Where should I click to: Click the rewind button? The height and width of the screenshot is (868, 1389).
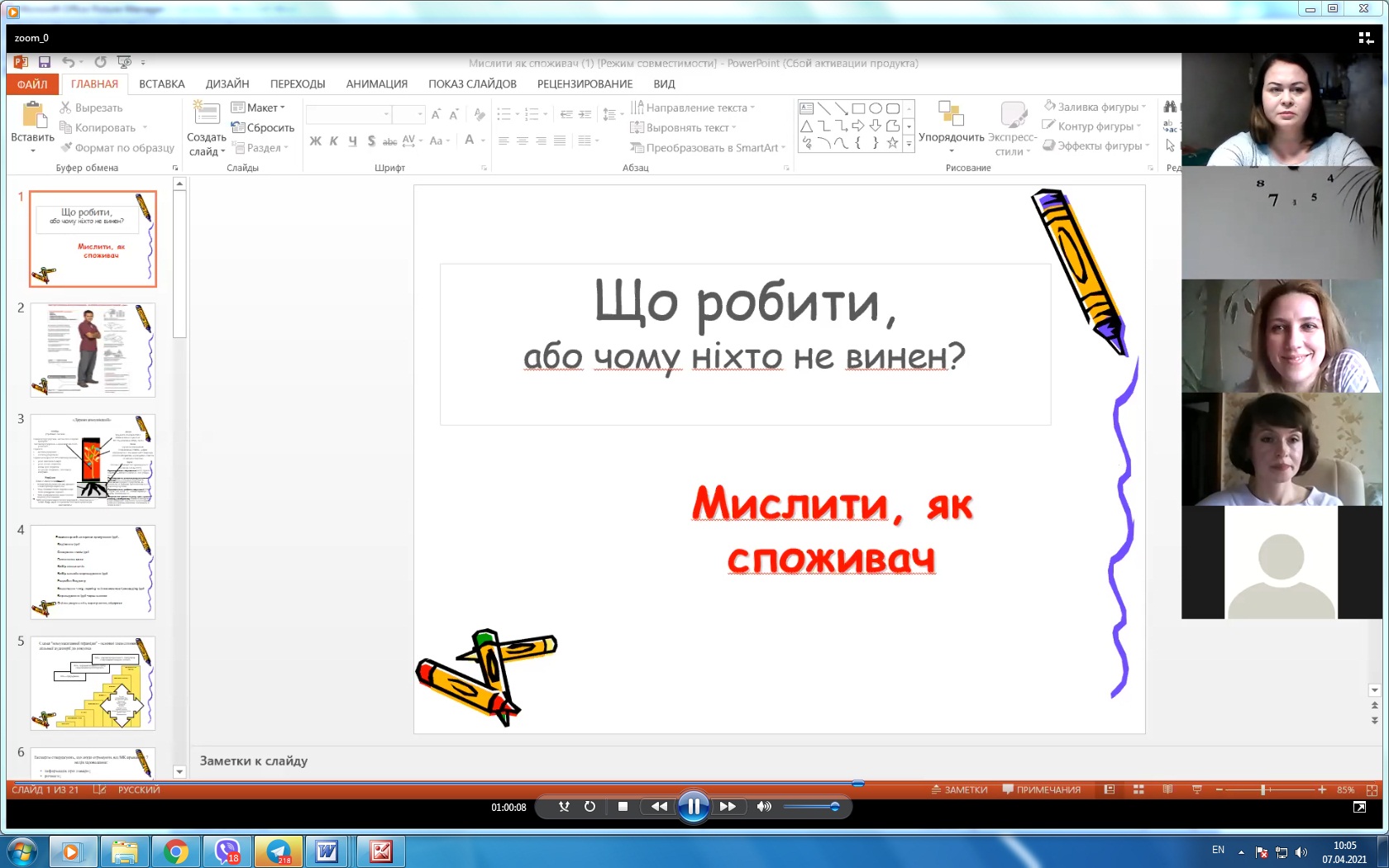[659, 807]
